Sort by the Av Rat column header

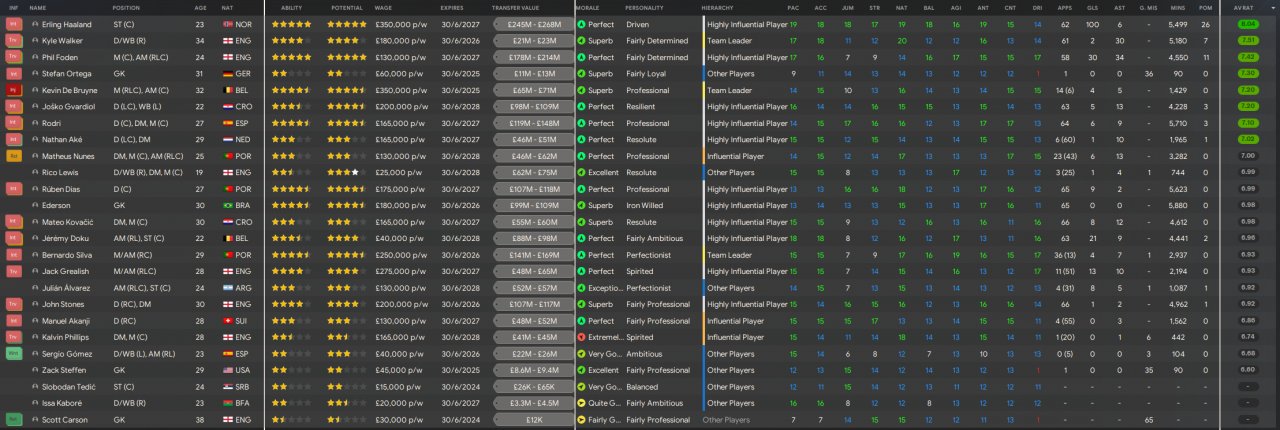pyautogui.click(x=1247, y=7)
